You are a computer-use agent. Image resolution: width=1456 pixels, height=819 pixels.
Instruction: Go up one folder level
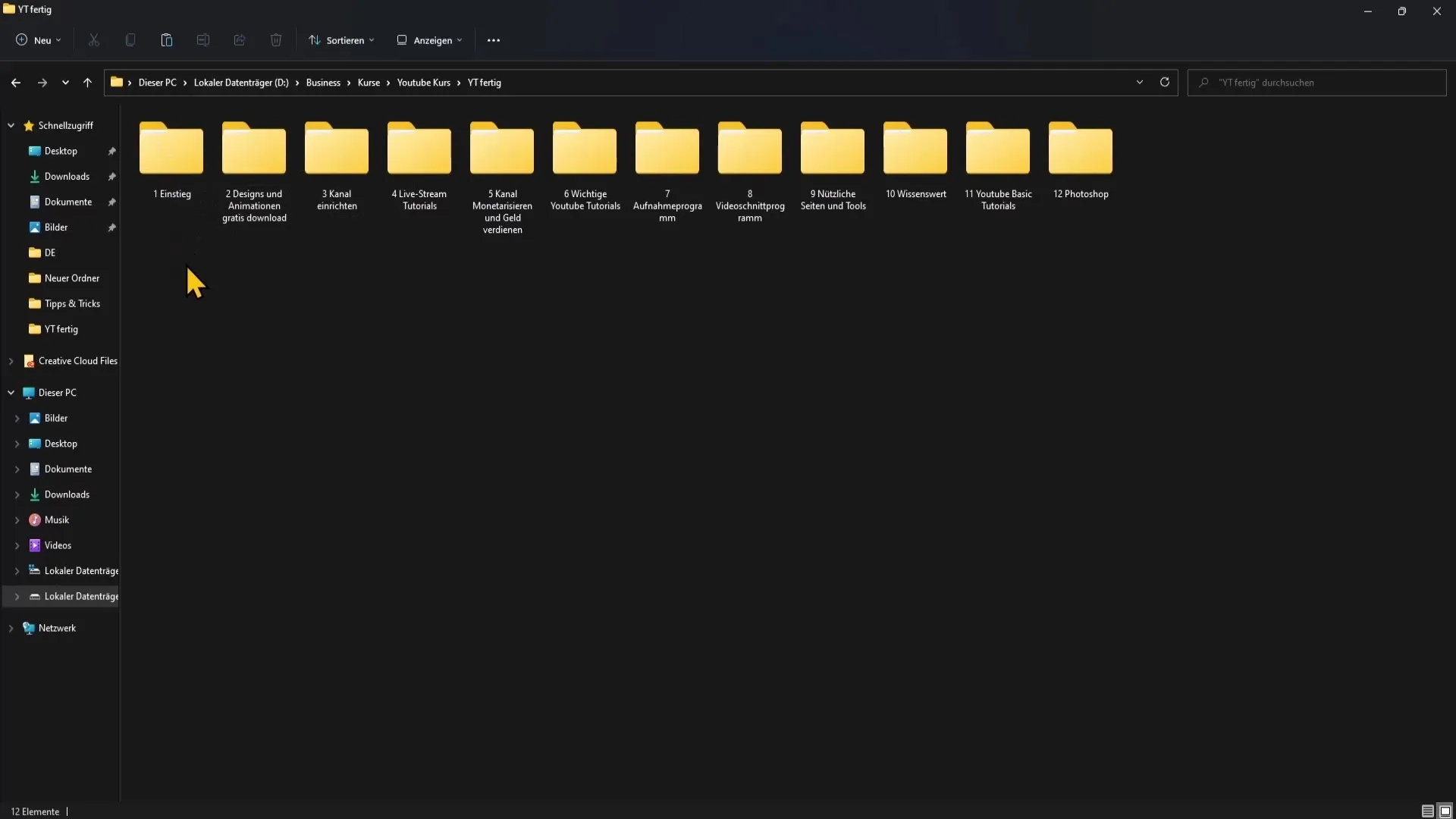(x=87, y=83)
